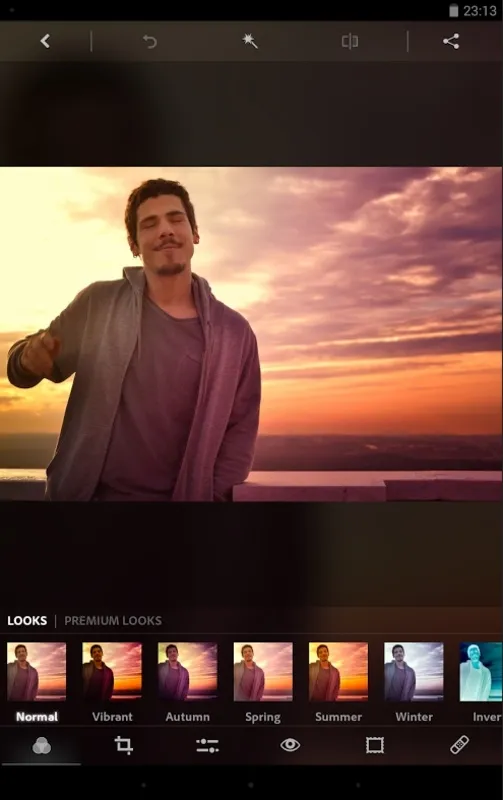
Task: Select the Spring look filter
Action: click(x=263, y=671)
